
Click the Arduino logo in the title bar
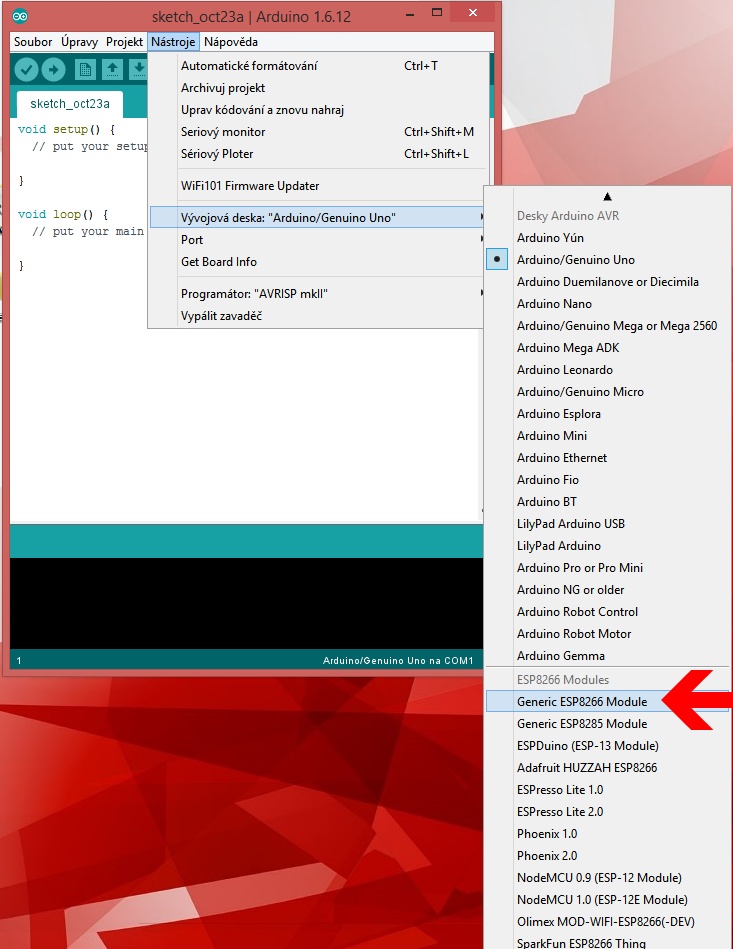point(21,17)
